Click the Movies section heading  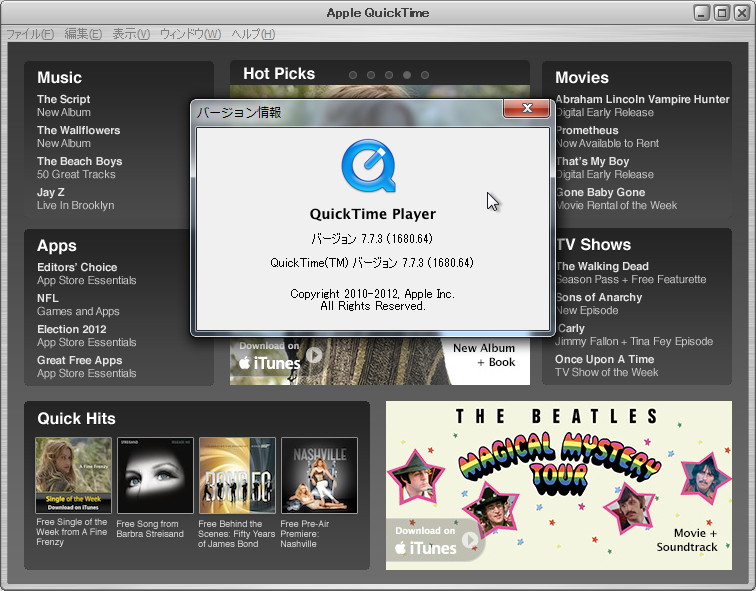tap(581, 78)
